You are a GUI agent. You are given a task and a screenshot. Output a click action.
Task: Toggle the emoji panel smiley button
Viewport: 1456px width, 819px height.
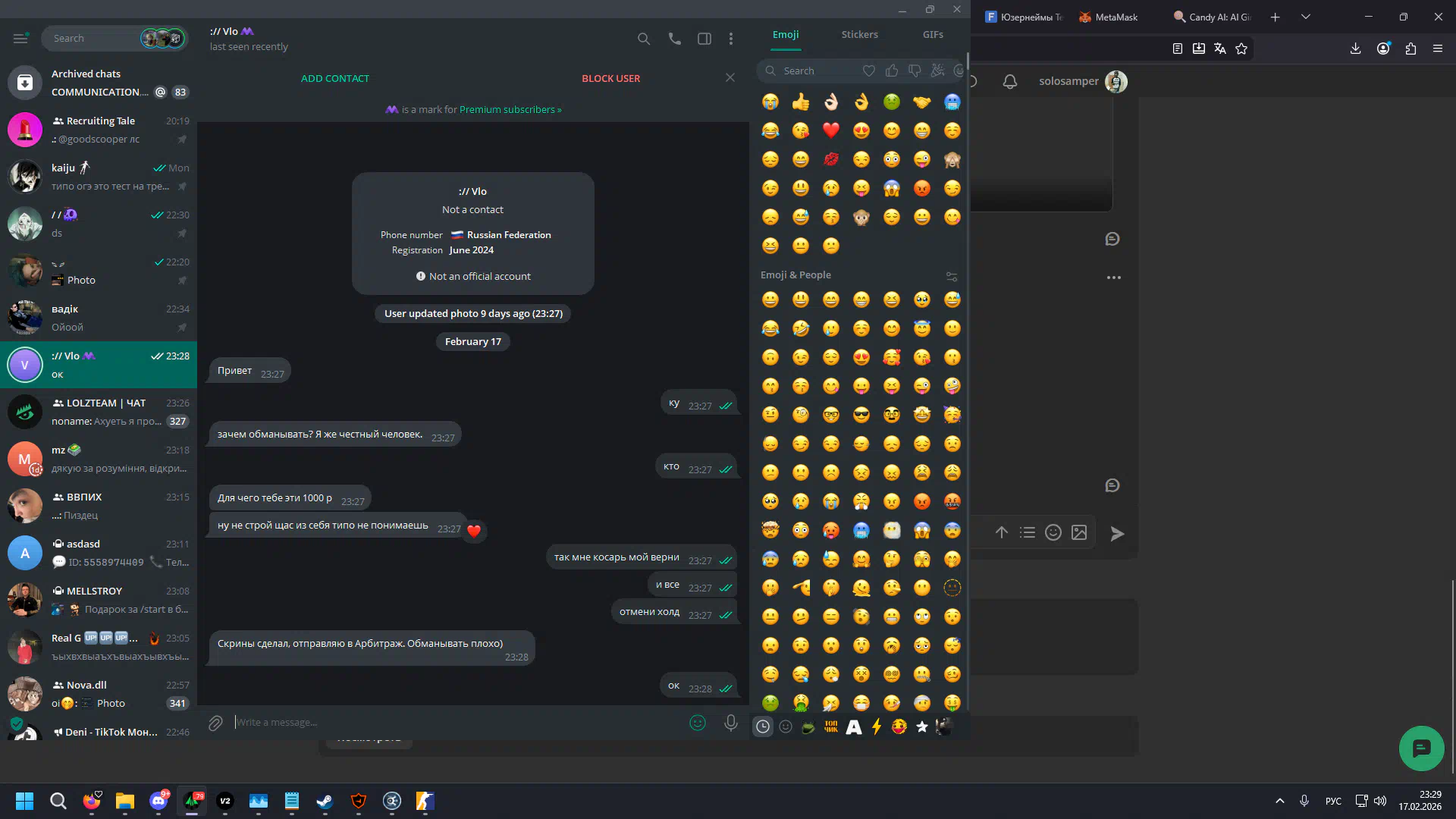[x=697, y=723]
